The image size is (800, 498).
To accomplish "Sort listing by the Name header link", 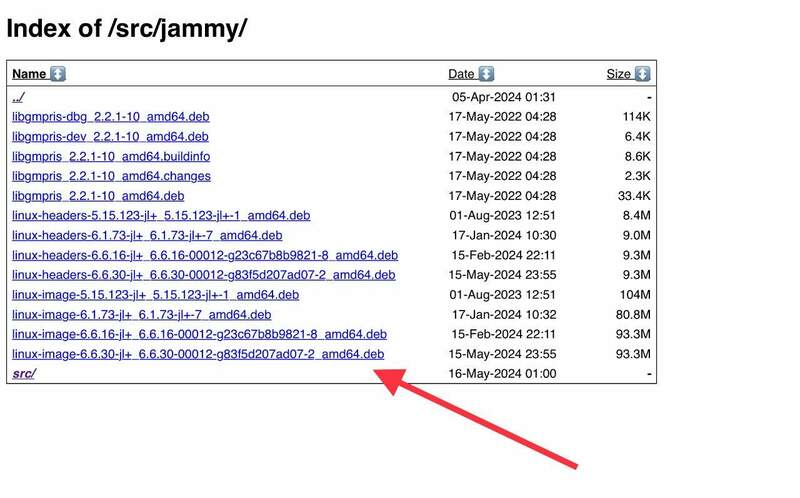I will [29, 74].
